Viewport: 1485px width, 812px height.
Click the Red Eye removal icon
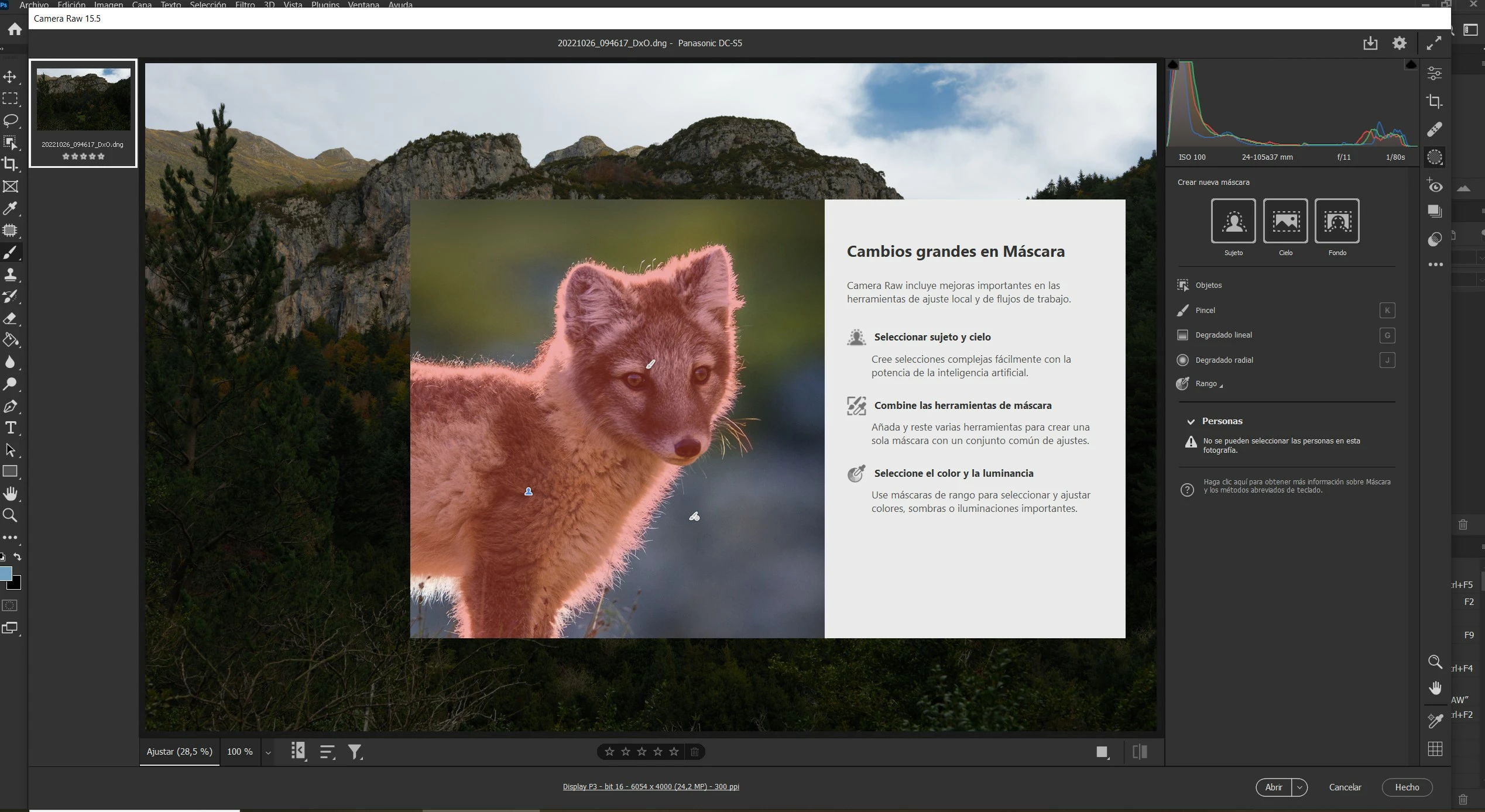pos(1434,185)
